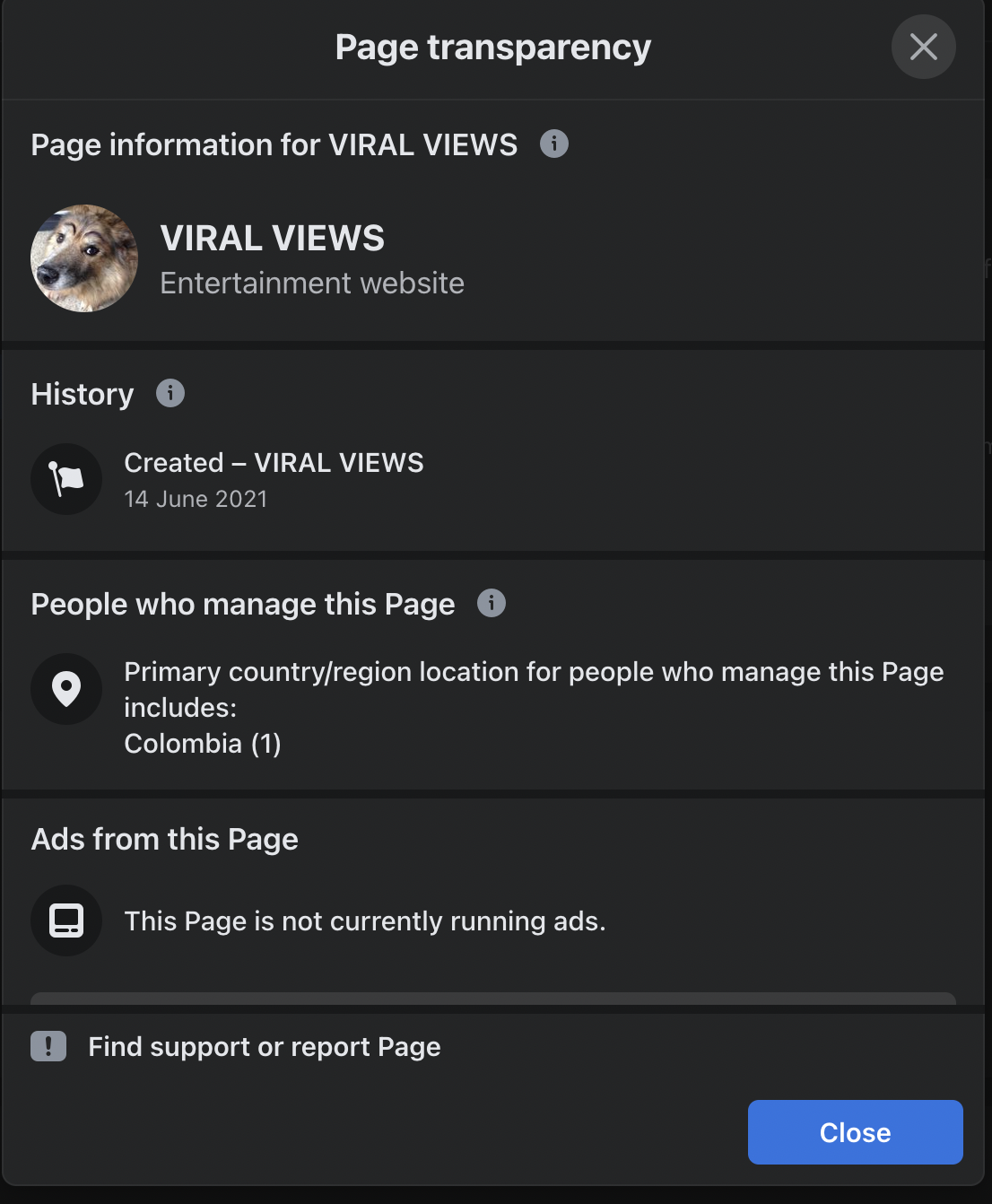992x1204 pixels.
Task: Click the Ads from this Page heading
Action: 164,839
